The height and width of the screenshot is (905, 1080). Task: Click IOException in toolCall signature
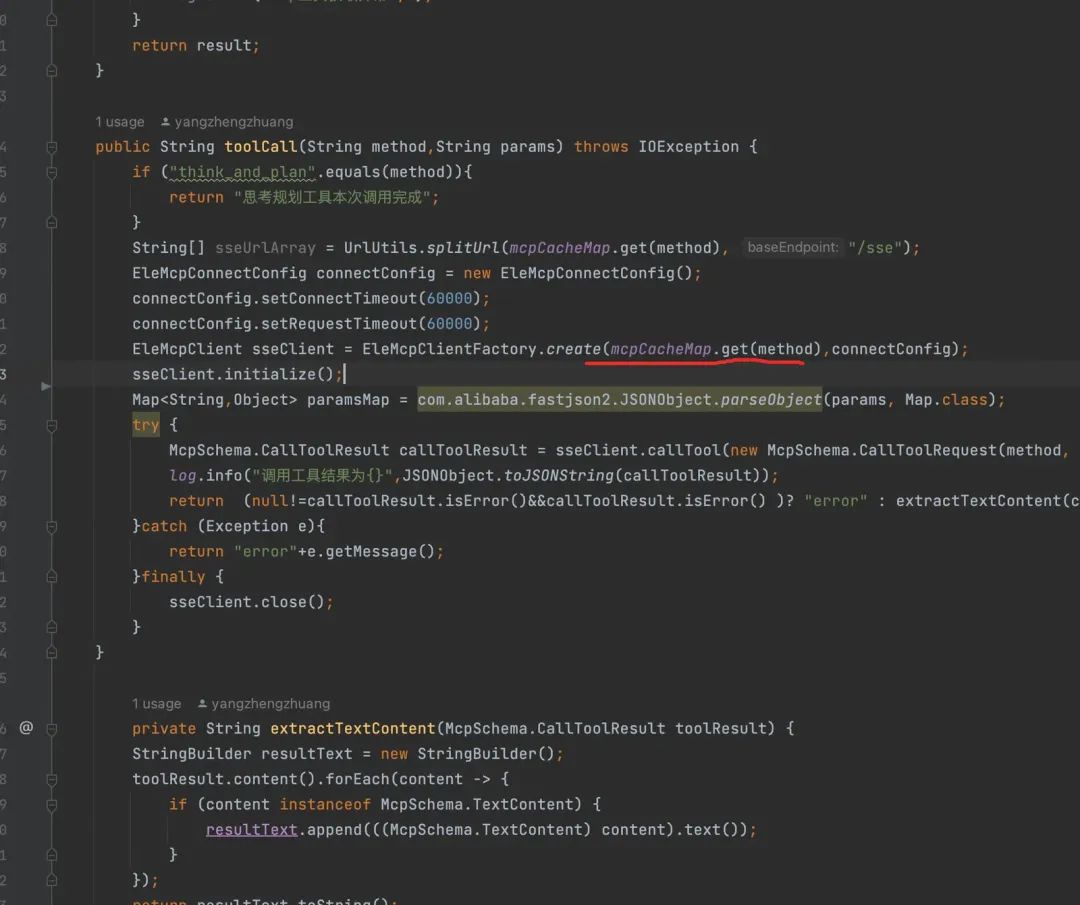click(x=688, y=147)
